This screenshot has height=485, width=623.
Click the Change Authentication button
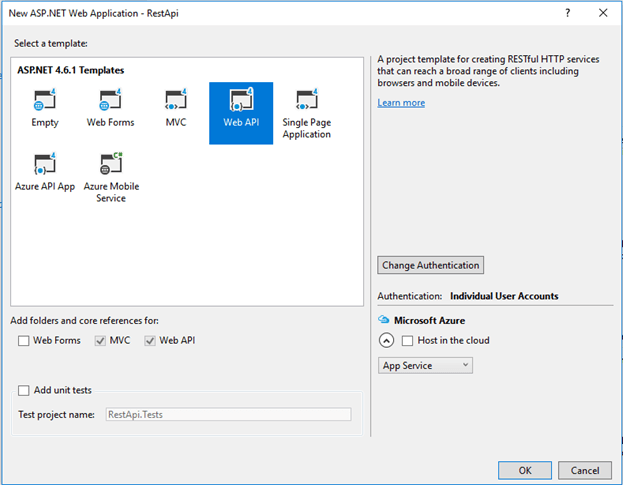pyautogui.click(x=431, y=265)
